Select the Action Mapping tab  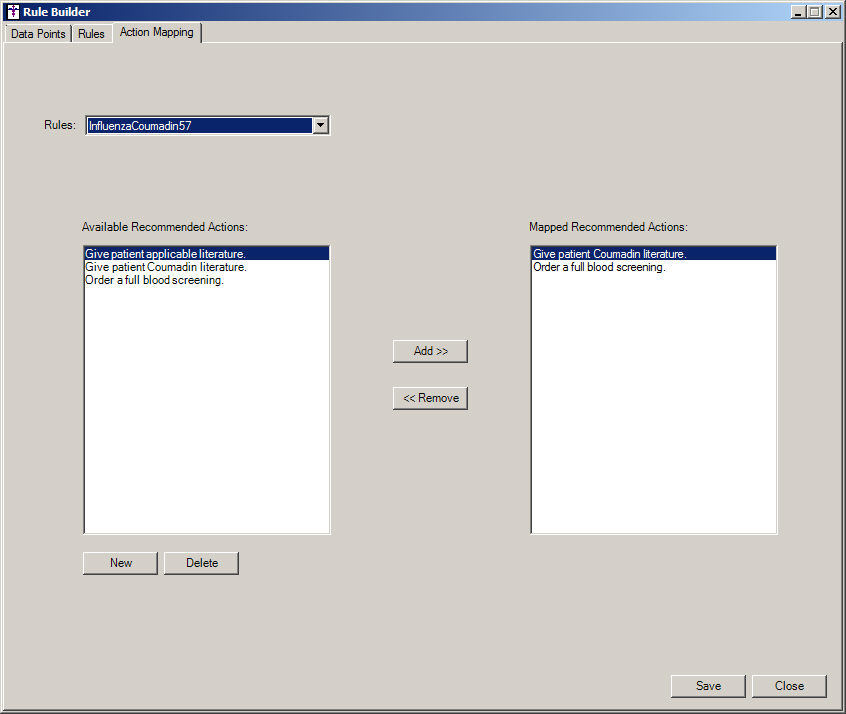157,33
